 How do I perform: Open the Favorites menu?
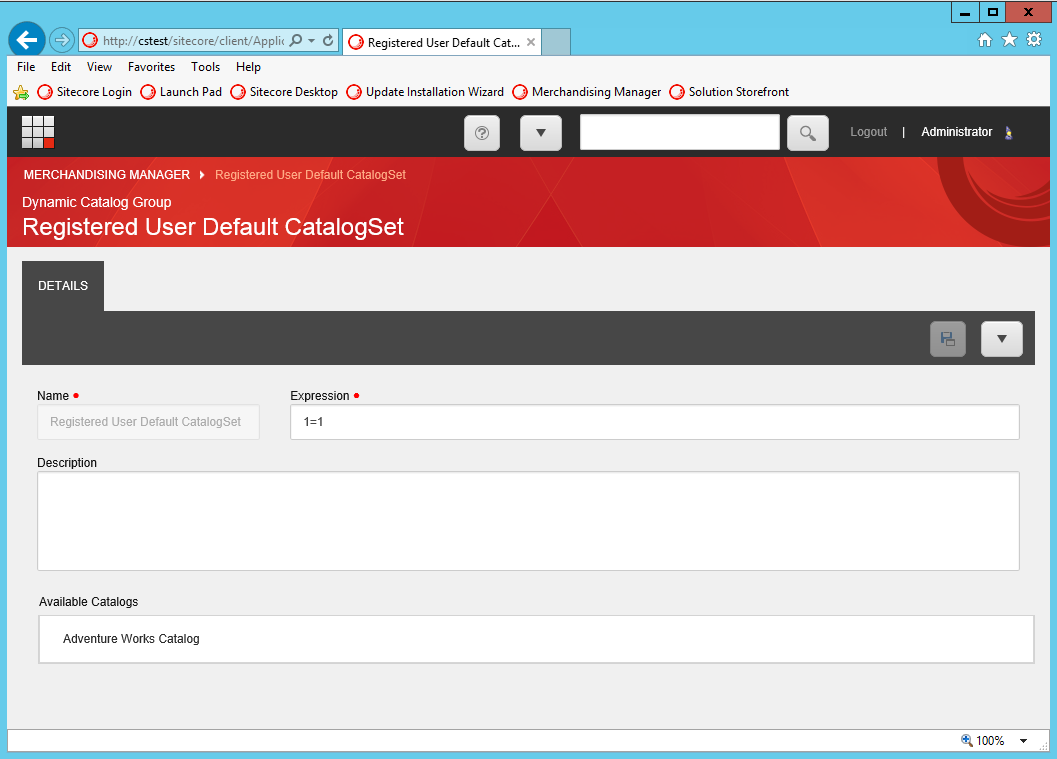[151, 67]
